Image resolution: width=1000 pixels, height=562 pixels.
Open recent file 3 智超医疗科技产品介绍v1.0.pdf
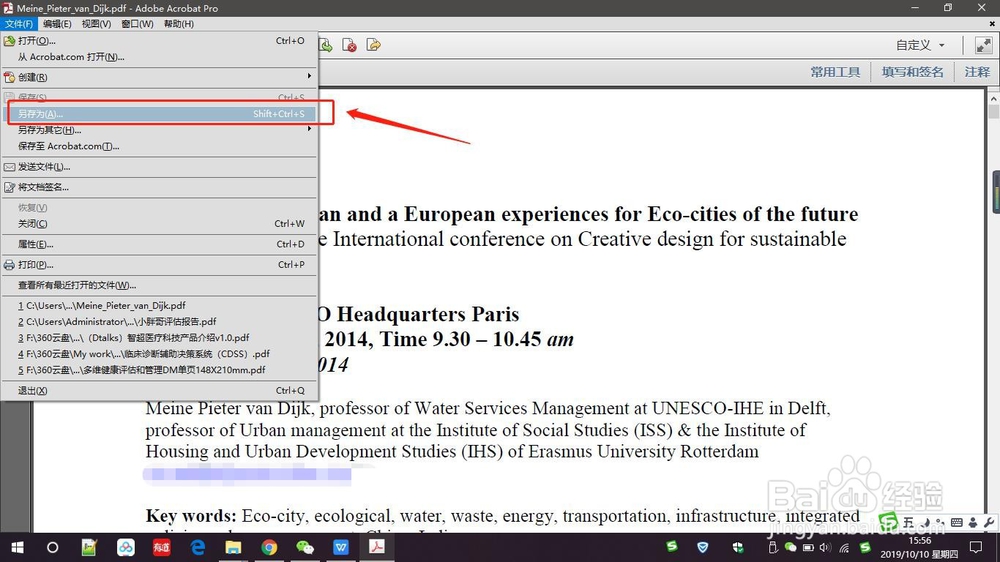(159, 337)
